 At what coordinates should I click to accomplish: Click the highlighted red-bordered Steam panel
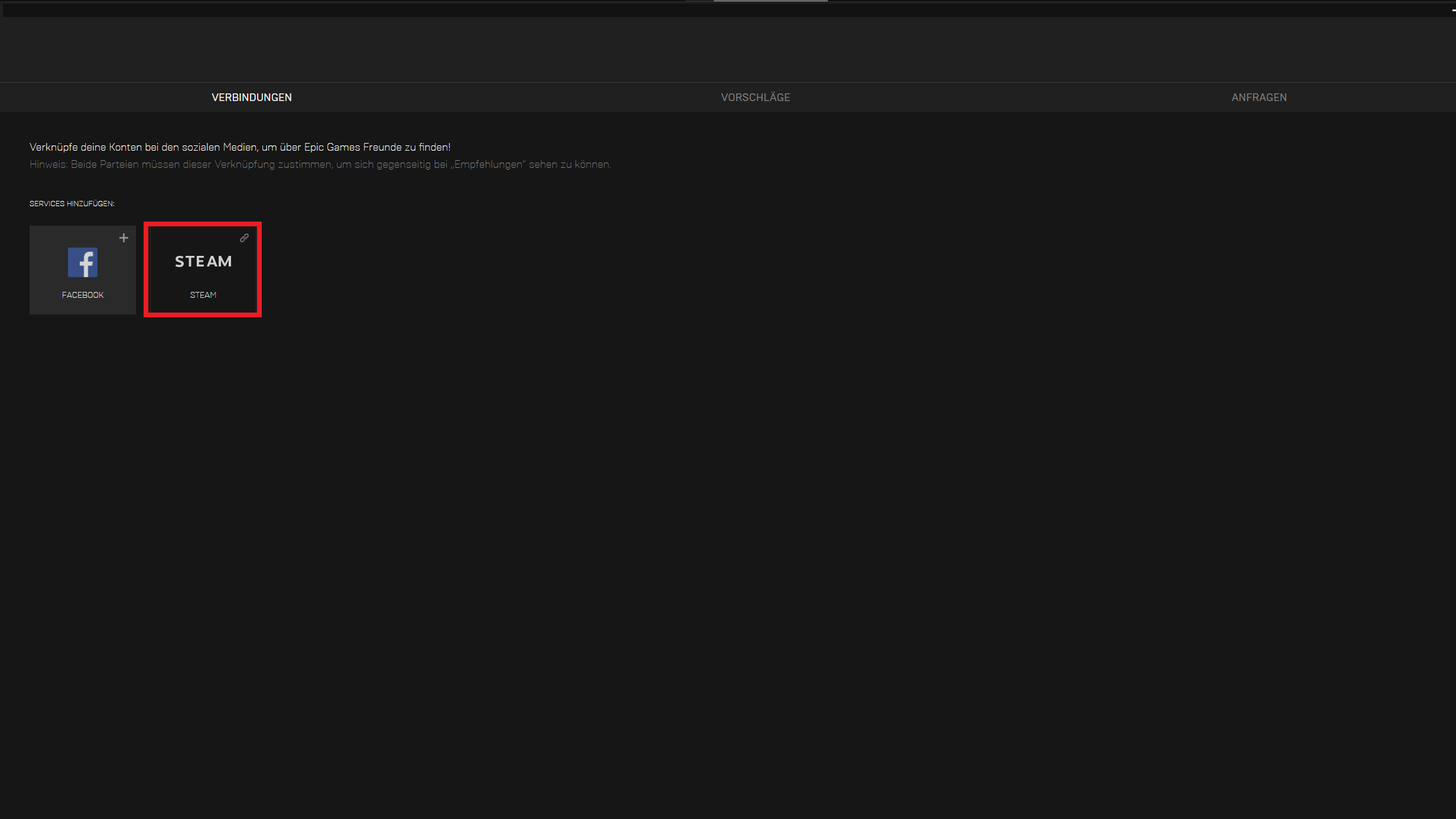[203, 269]
